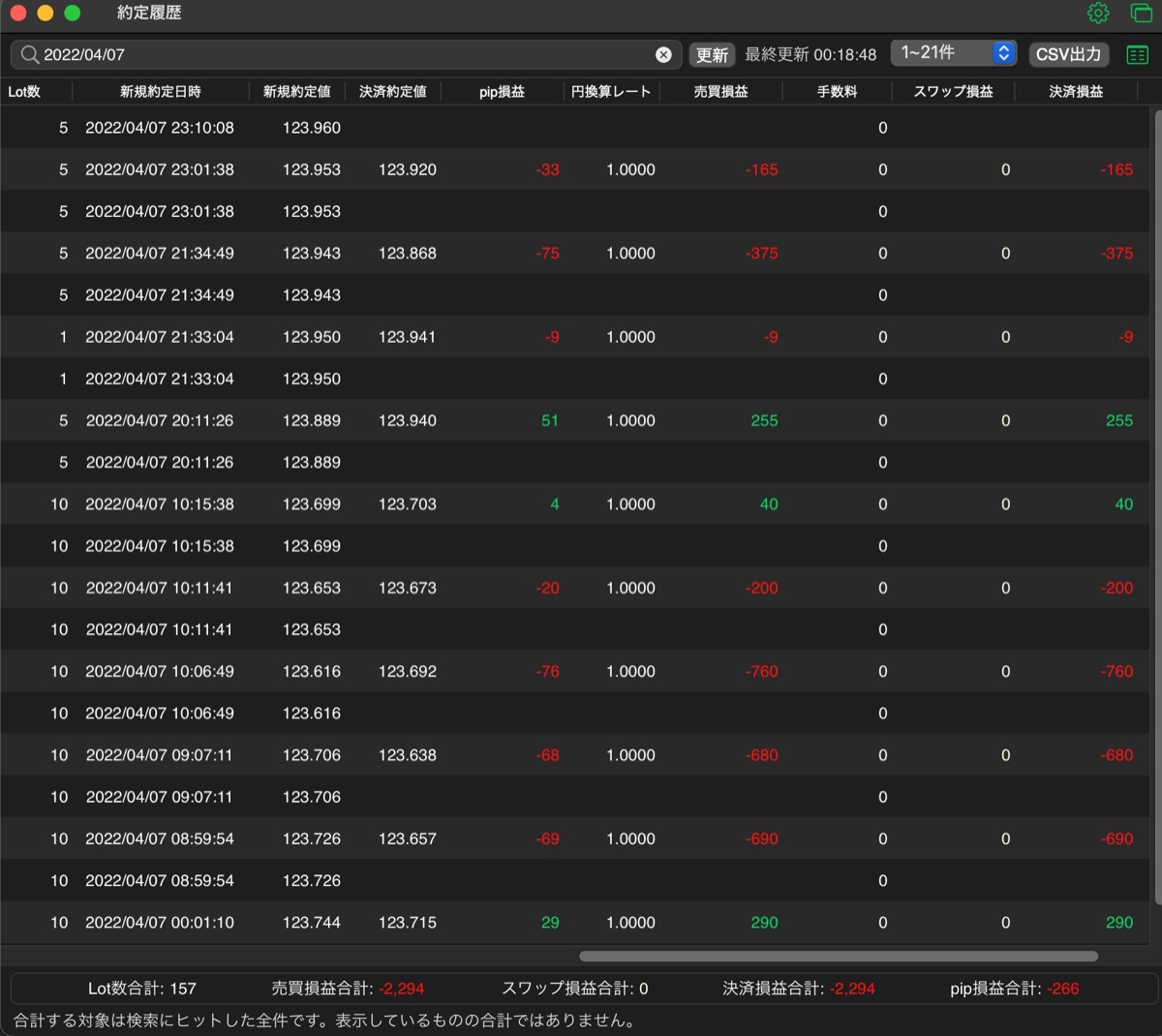Click the 123.941 settlement price cell

[x=408, y=337]
